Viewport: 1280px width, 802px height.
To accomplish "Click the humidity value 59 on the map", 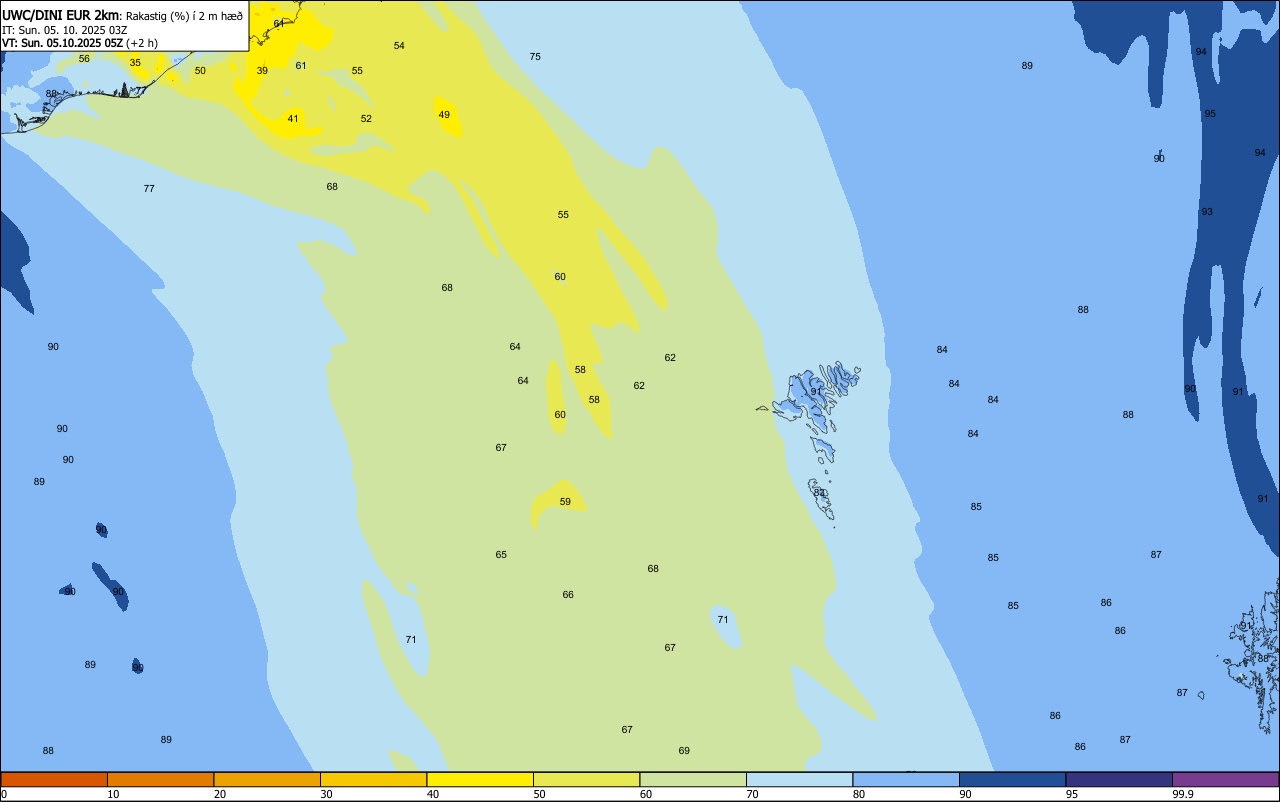I will (x=565, y=502).
